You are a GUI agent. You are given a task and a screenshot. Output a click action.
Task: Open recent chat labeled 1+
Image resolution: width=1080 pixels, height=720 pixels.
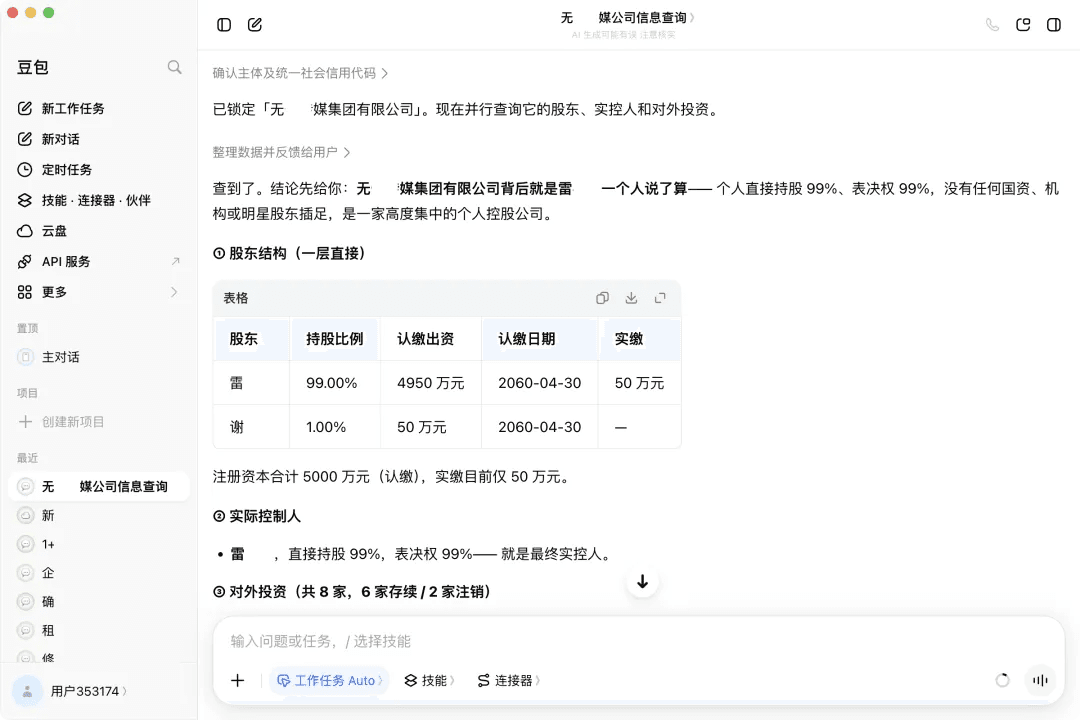point(98,544)
